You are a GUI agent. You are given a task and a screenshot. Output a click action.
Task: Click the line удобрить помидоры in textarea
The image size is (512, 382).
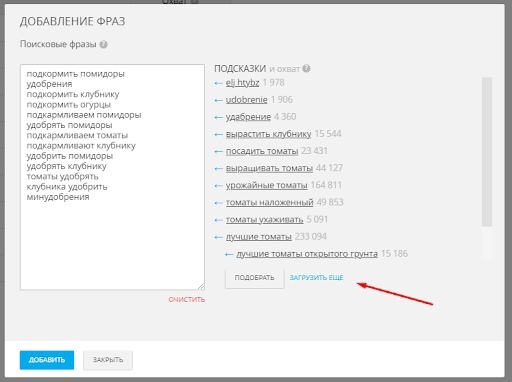pos(70,156)
